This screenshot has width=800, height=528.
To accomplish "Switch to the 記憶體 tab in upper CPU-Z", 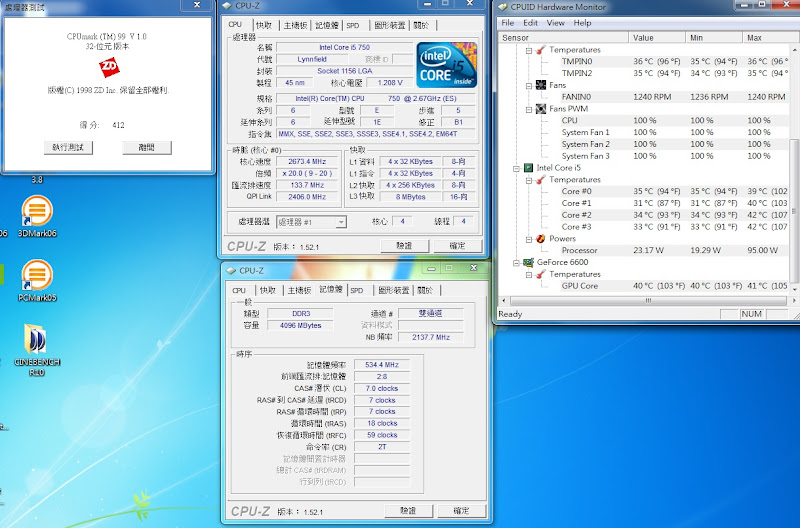I will 327,25.
